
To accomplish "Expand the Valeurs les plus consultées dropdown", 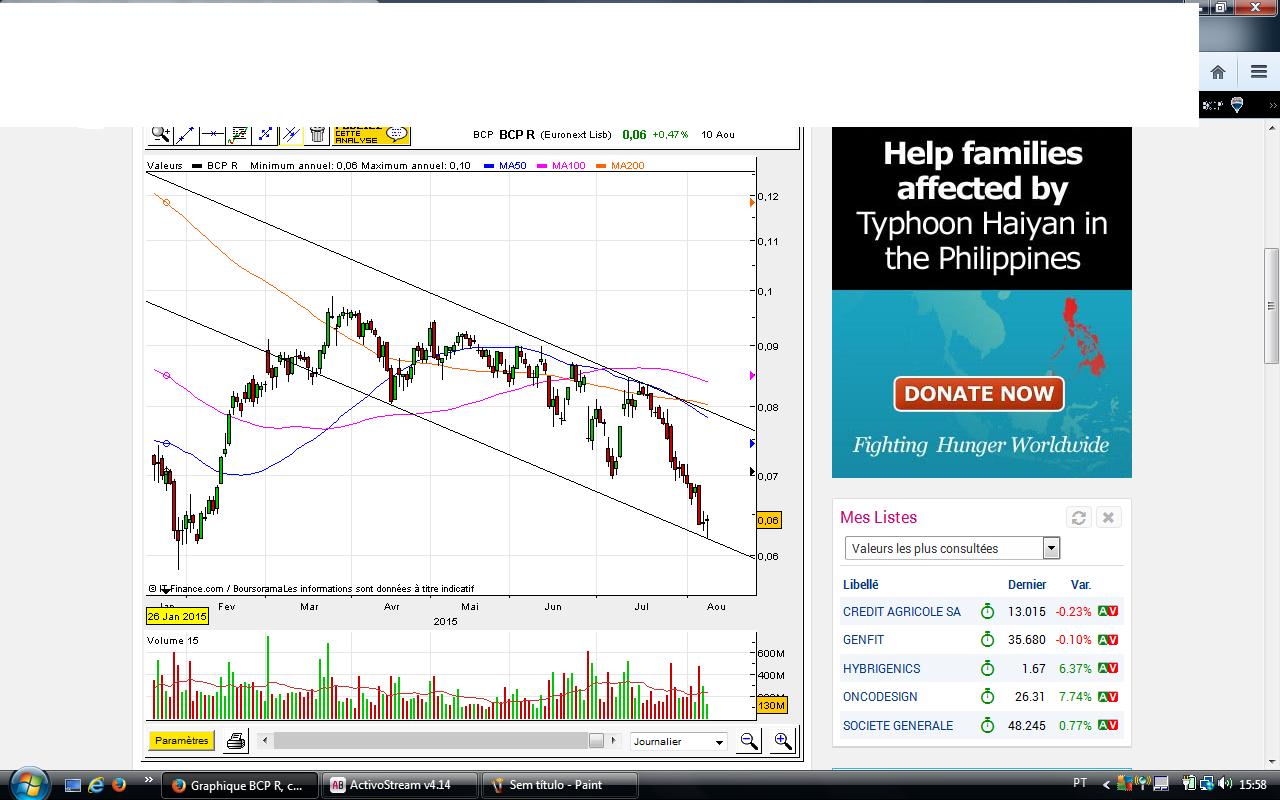I will (1051, 548).
